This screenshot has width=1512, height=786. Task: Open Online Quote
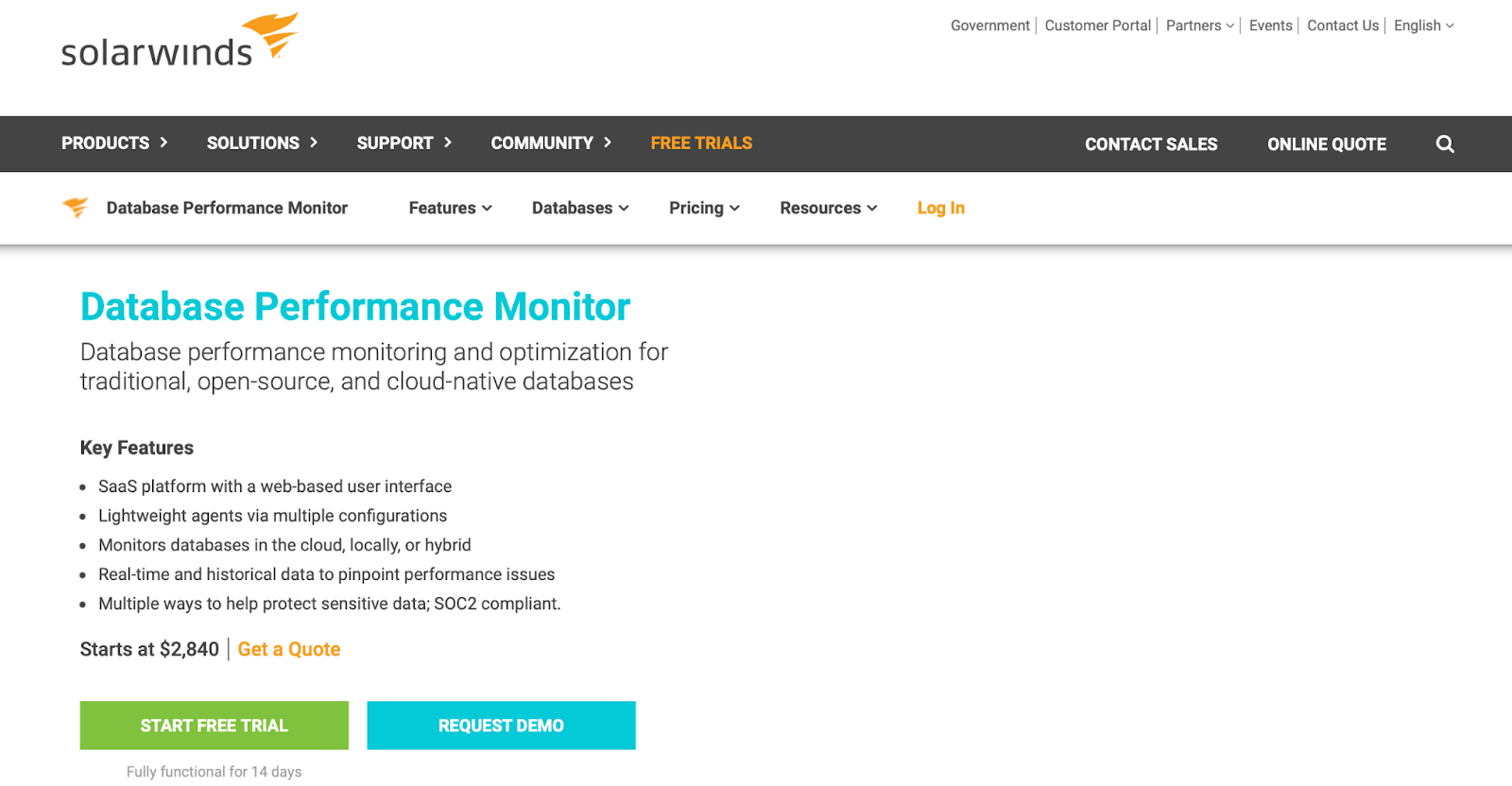(1327, 145)
